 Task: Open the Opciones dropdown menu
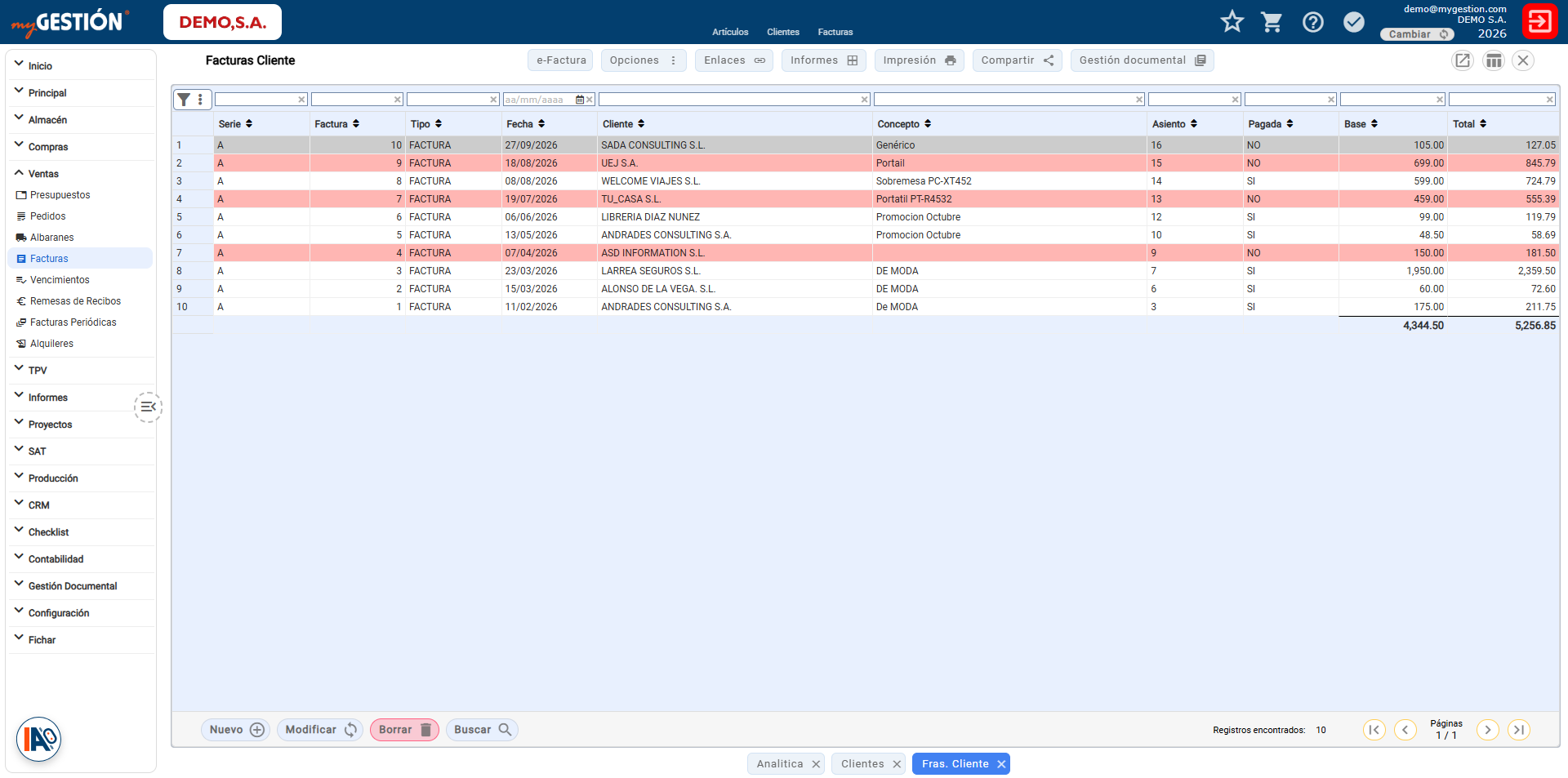point(644,60)
